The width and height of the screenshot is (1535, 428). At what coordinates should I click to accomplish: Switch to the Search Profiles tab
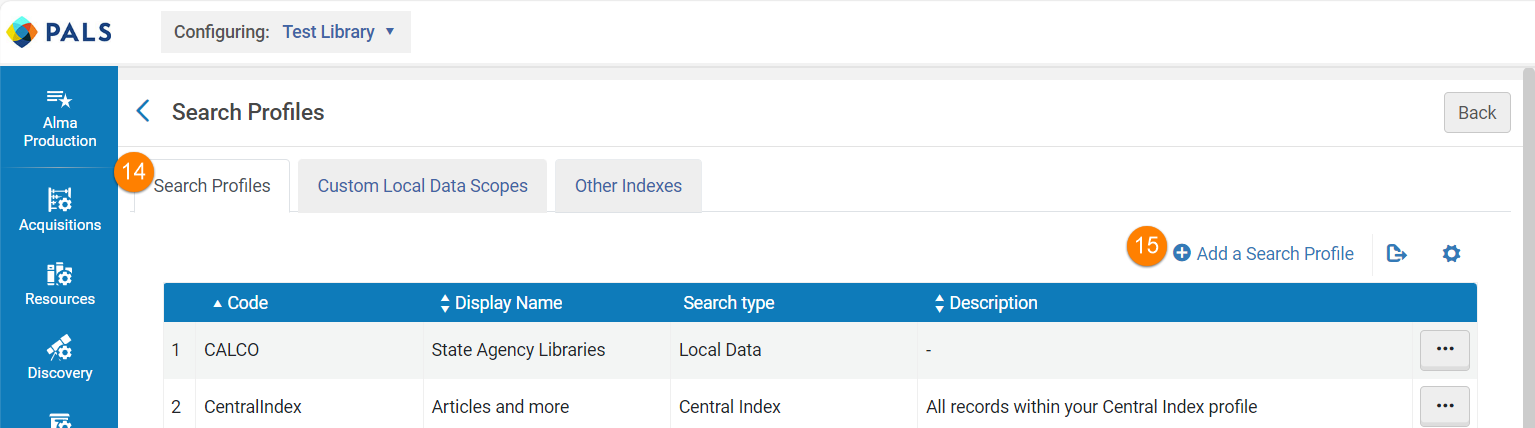click(212, 186)
